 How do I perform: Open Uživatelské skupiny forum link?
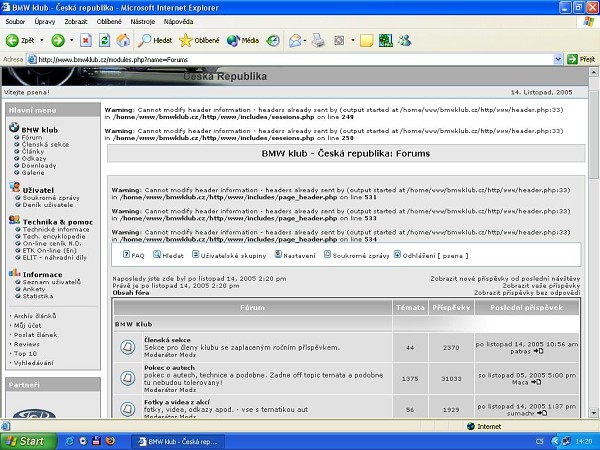point(229,255)
